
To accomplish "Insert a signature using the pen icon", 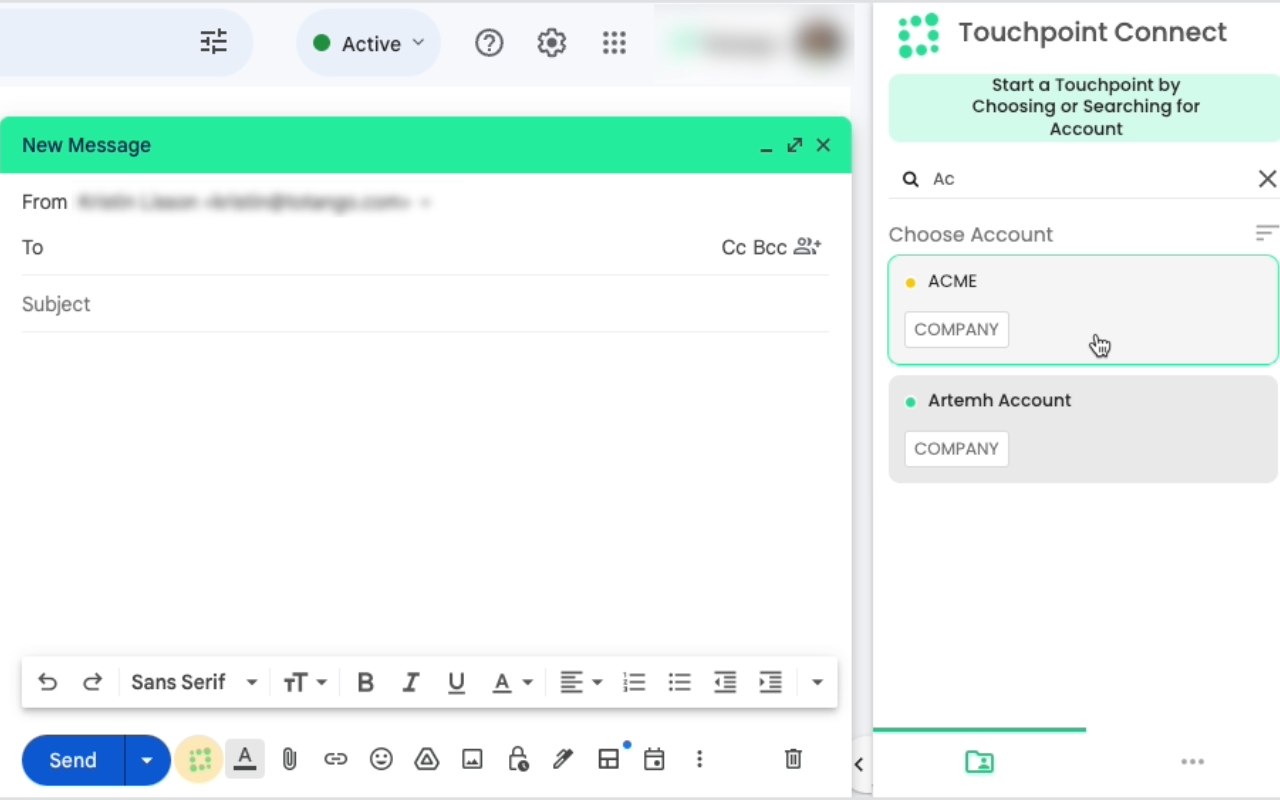I will pos(562,759).
